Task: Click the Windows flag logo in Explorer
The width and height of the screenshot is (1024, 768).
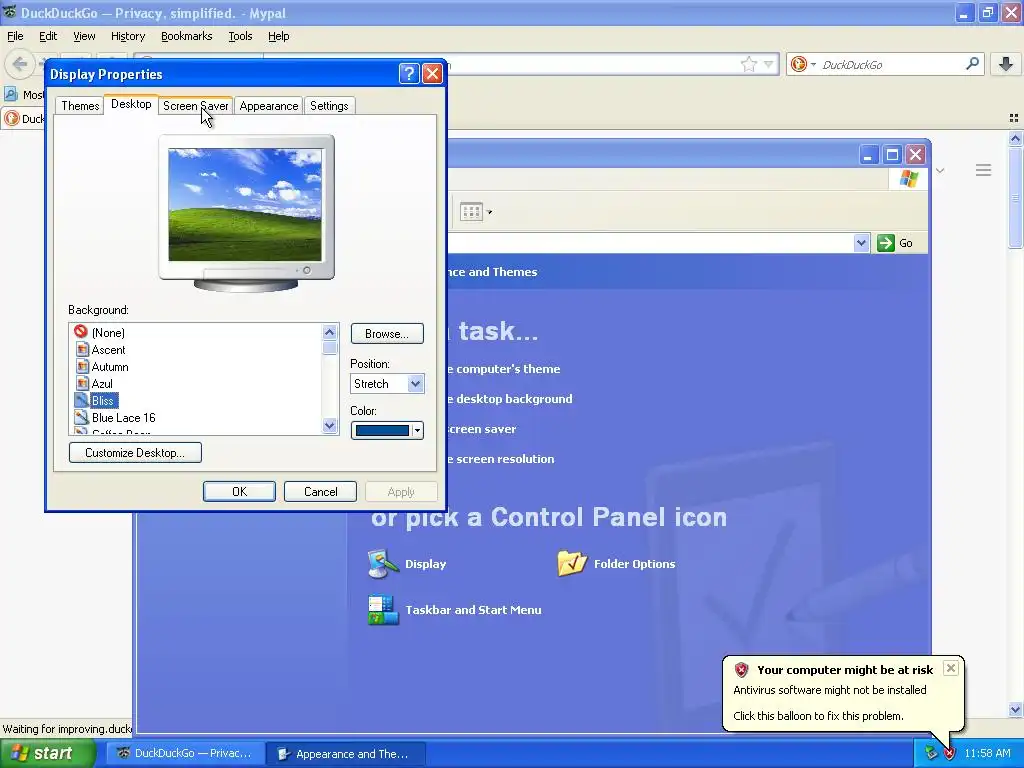Action: coord(908,179)
